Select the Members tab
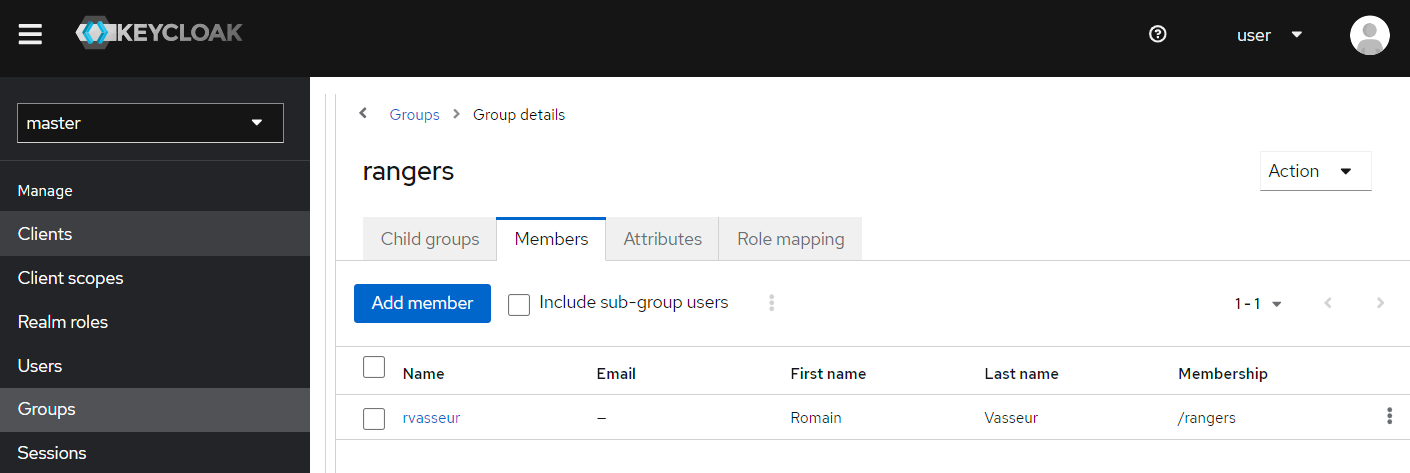Image resolution: width=1410 pixels, height=473 pixels. (x=551, y=239)
